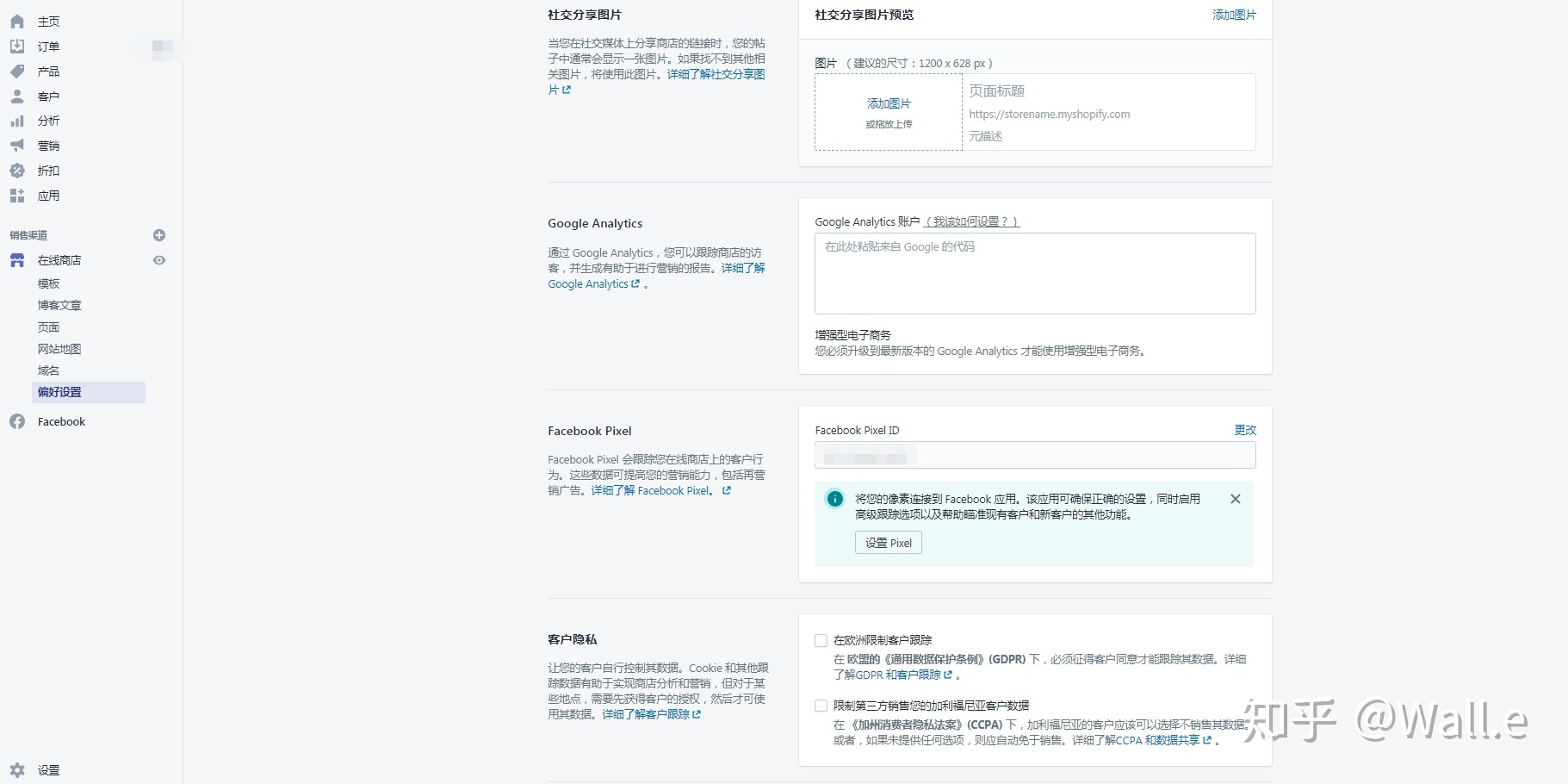Viewport: 1568px width, 784px height.
Task: Click the Discounts (折扣) badge icon
Action: point(17,171)
